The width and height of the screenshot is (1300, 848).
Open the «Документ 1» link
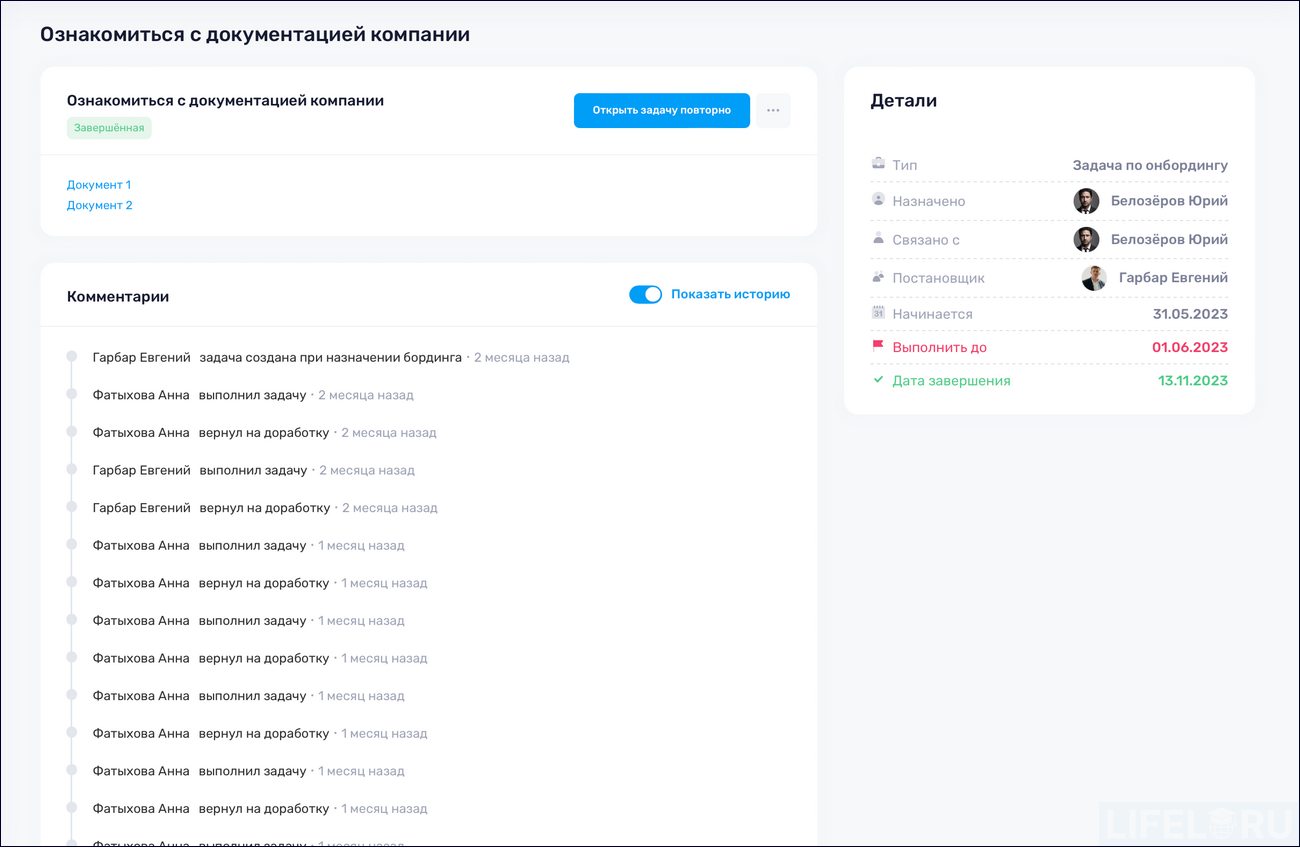[x=98, y=184]
